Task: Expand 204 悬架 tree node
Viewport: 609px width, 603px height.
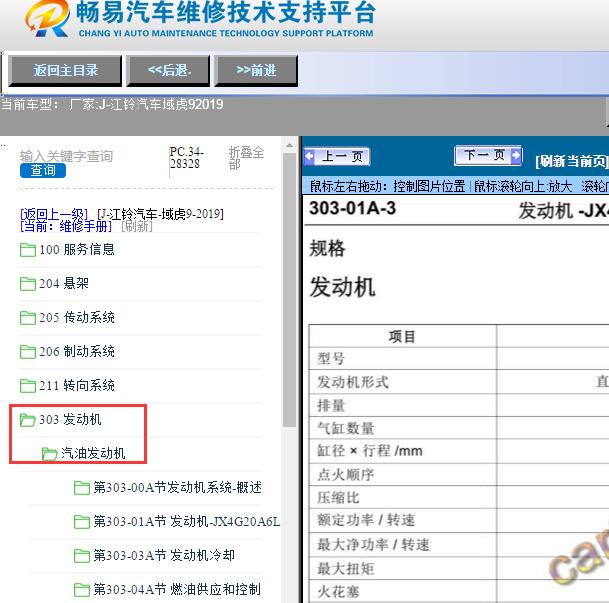Action: [64, 283]
